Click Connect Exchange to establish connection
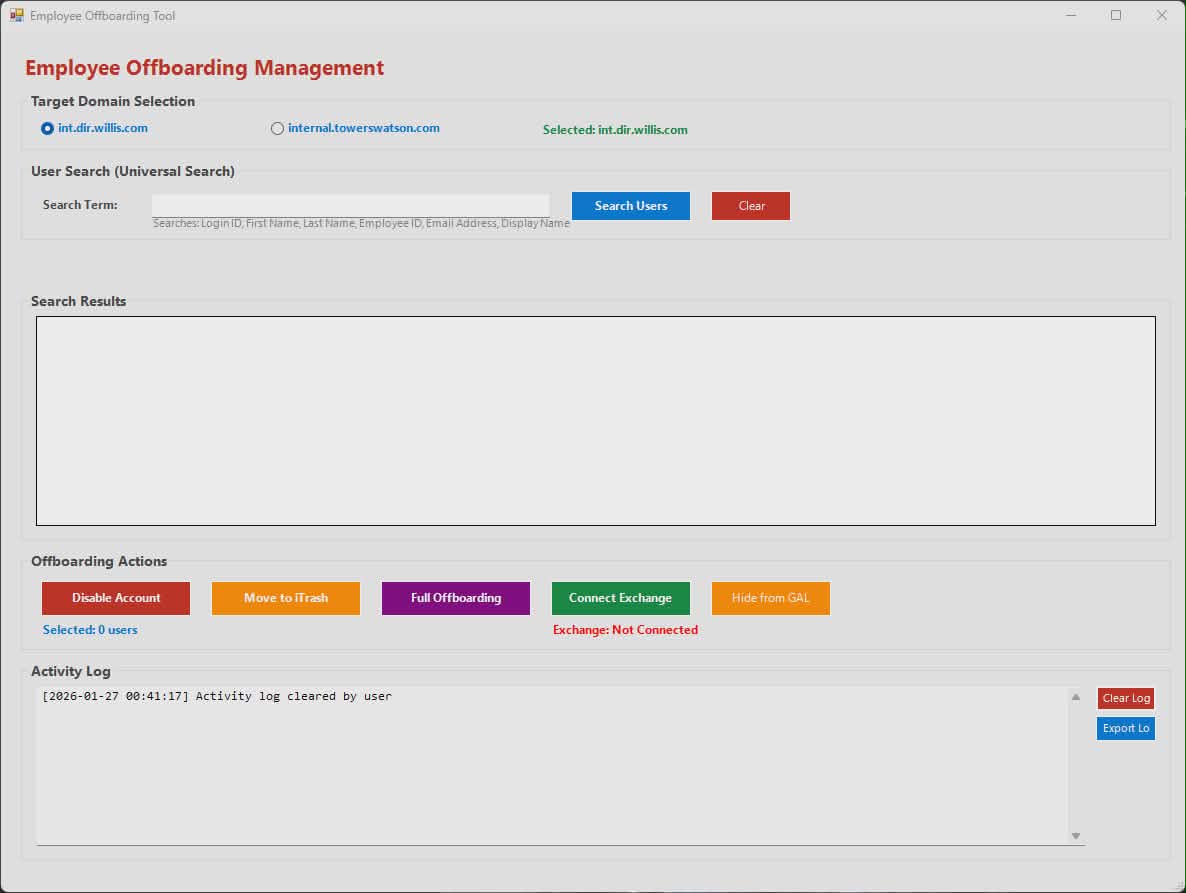 click(620, 597)
